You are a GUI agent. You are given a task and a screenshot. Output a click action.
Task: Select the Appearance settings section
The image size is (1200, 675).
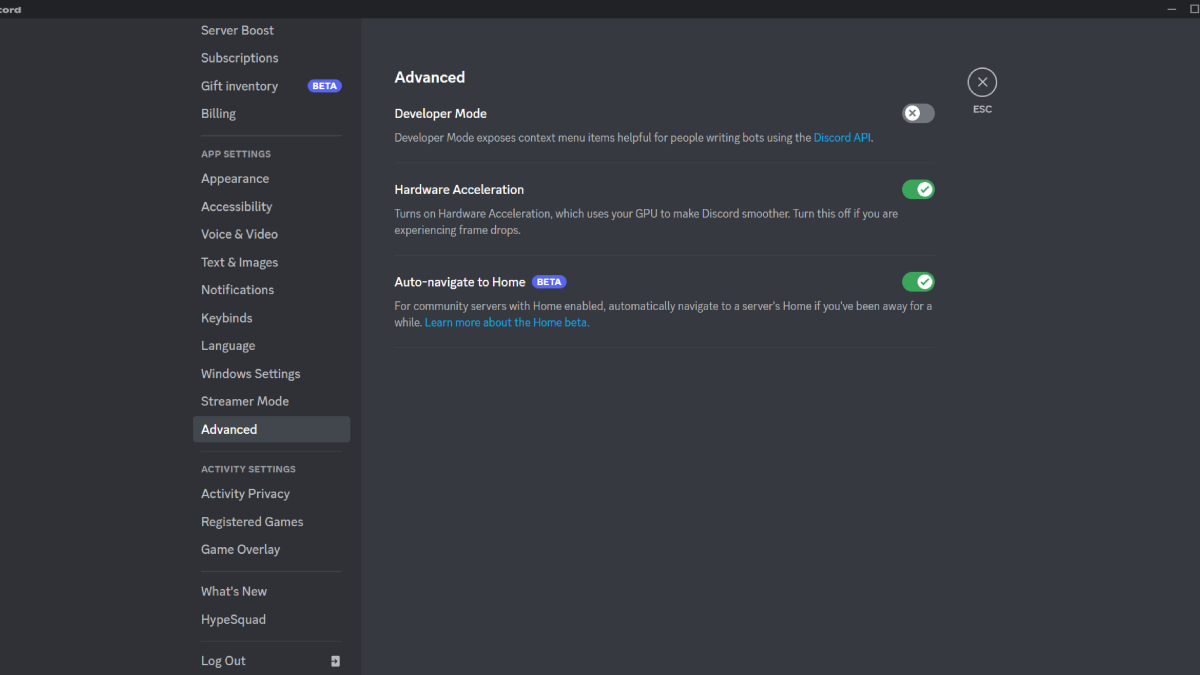pyautogui.click(x=235, y=178)
